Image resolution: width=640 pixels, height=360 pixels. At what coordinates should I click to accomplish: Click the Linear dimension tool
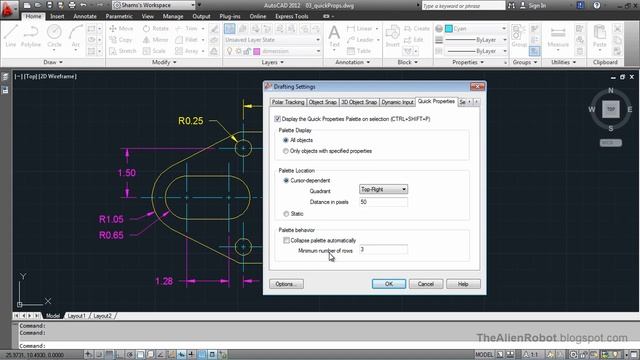point(360,29)
